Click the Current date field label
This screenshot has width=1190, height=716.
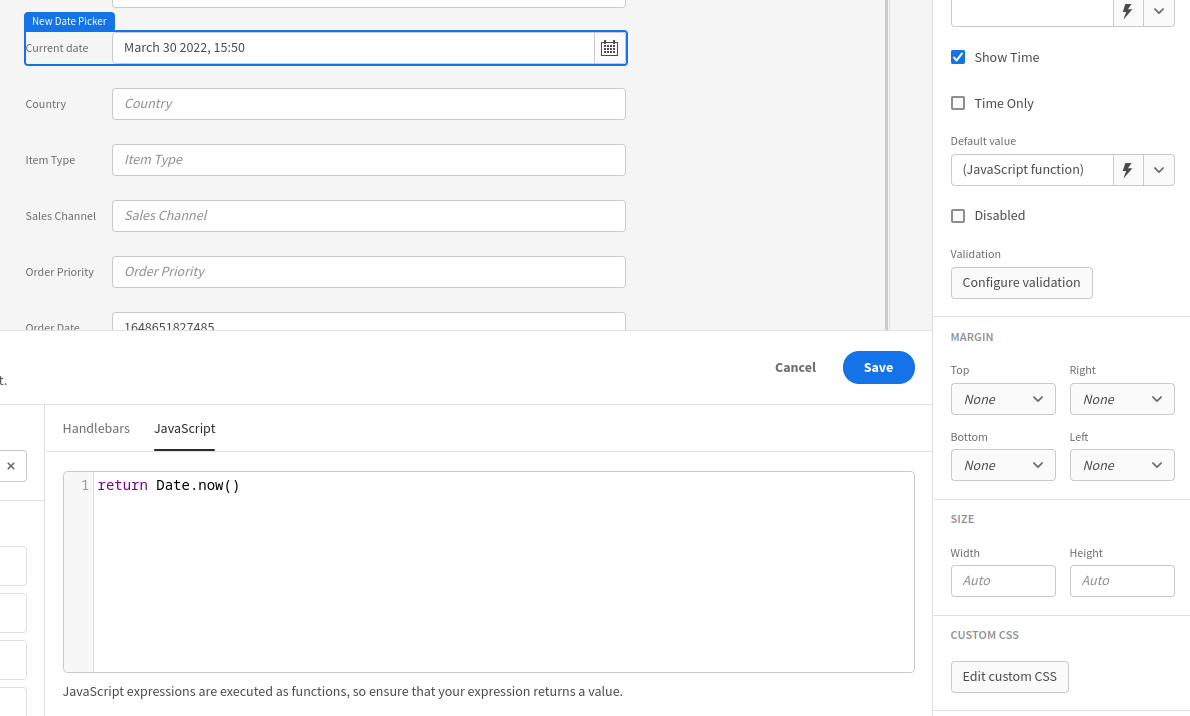(x=57, y=48)
